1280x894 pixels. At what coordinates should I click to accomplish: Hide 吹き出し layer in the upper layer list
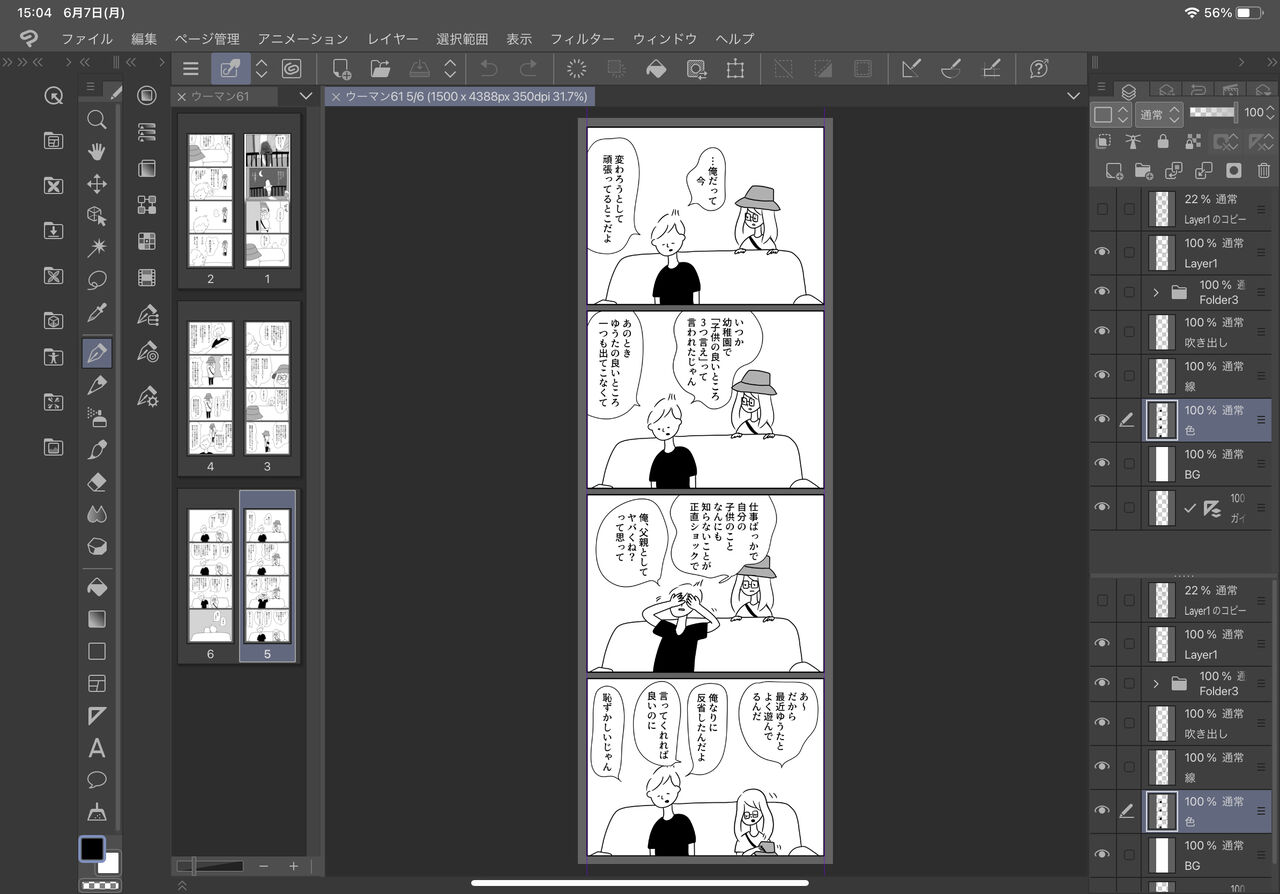[1102, 332]
